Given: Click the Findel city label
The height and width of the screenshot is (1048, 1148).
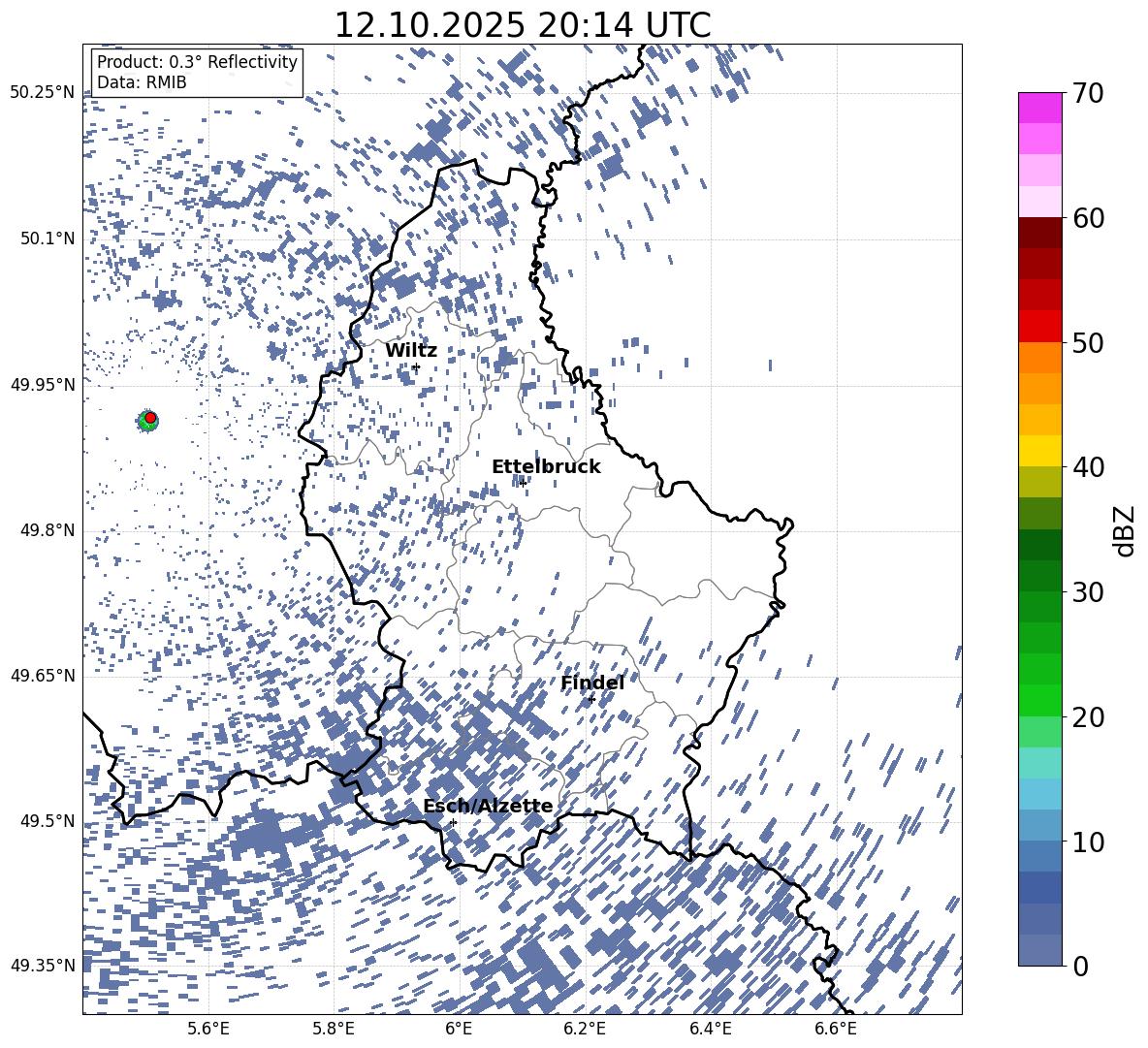Looking at the screenshot, I should [592, 683].
